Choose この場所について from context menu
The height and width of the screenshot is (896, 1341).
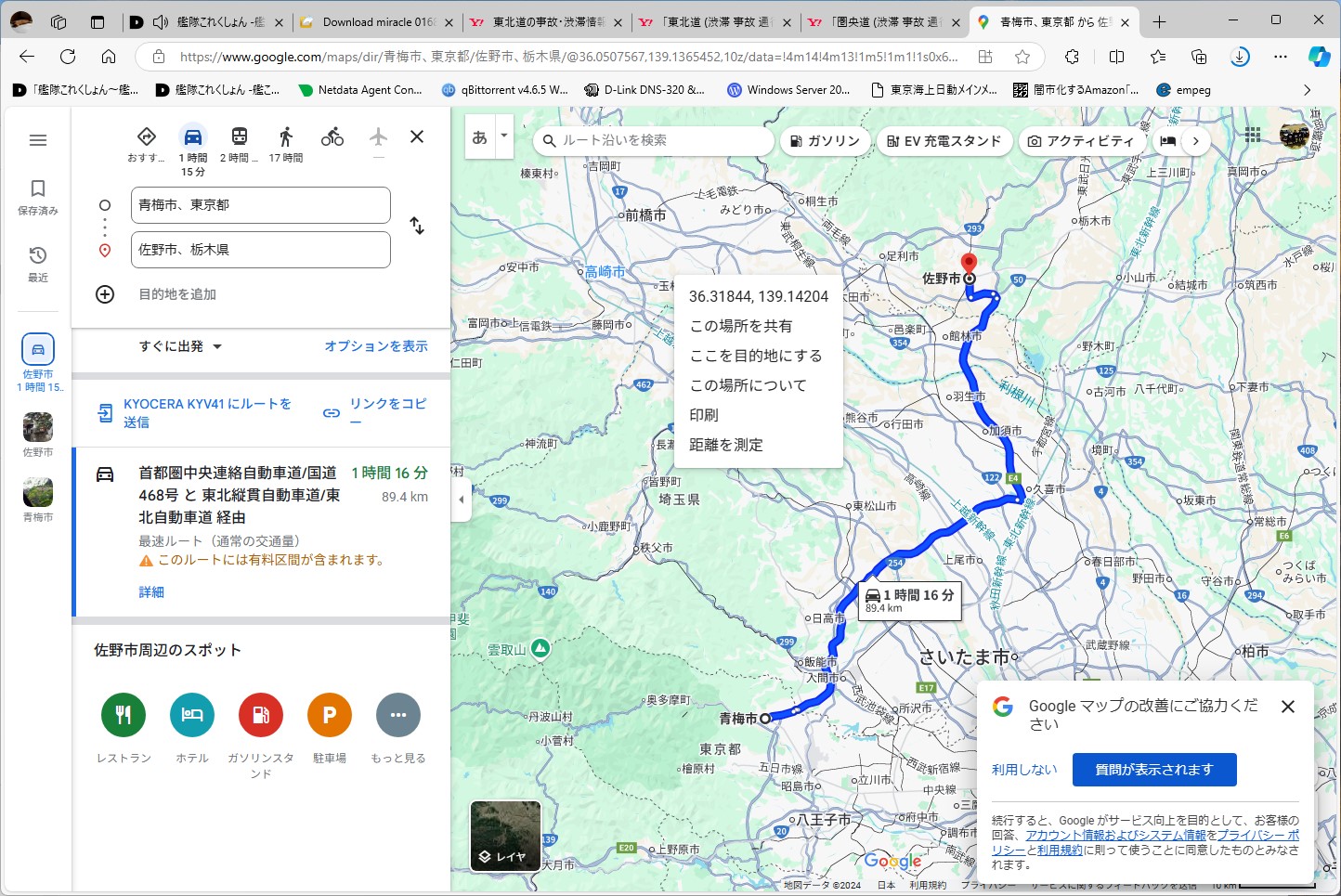click(749, 385)
